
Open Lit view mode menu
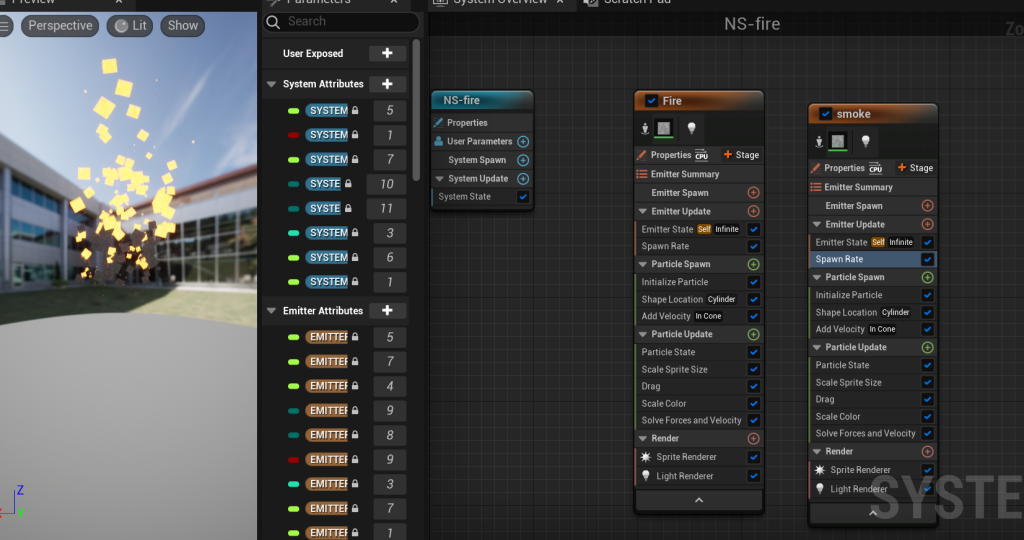[130, 26]
